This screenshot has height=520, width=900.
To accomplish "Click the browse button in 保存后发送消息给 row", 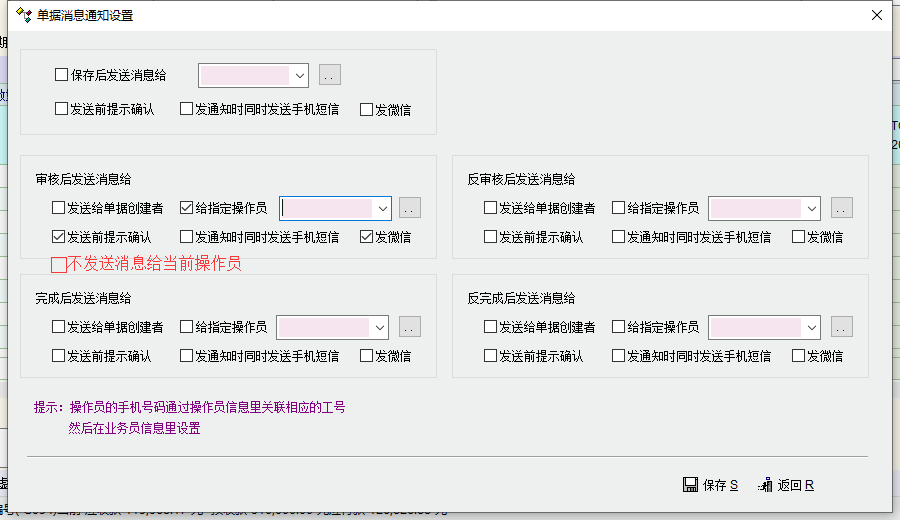I will 330,75.
